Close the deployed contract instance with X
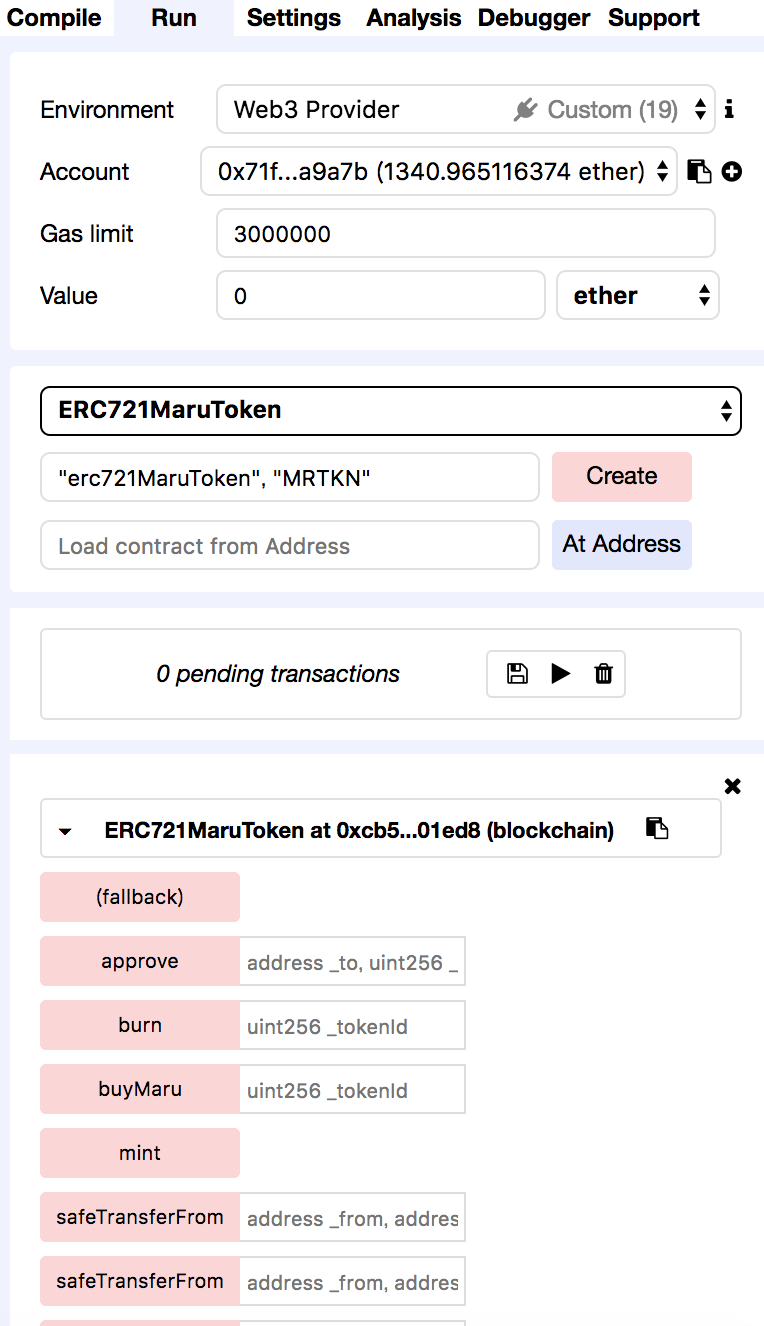Image resolution: width=764 pixels, height=1326 pixels. click(x=733, y=786)
